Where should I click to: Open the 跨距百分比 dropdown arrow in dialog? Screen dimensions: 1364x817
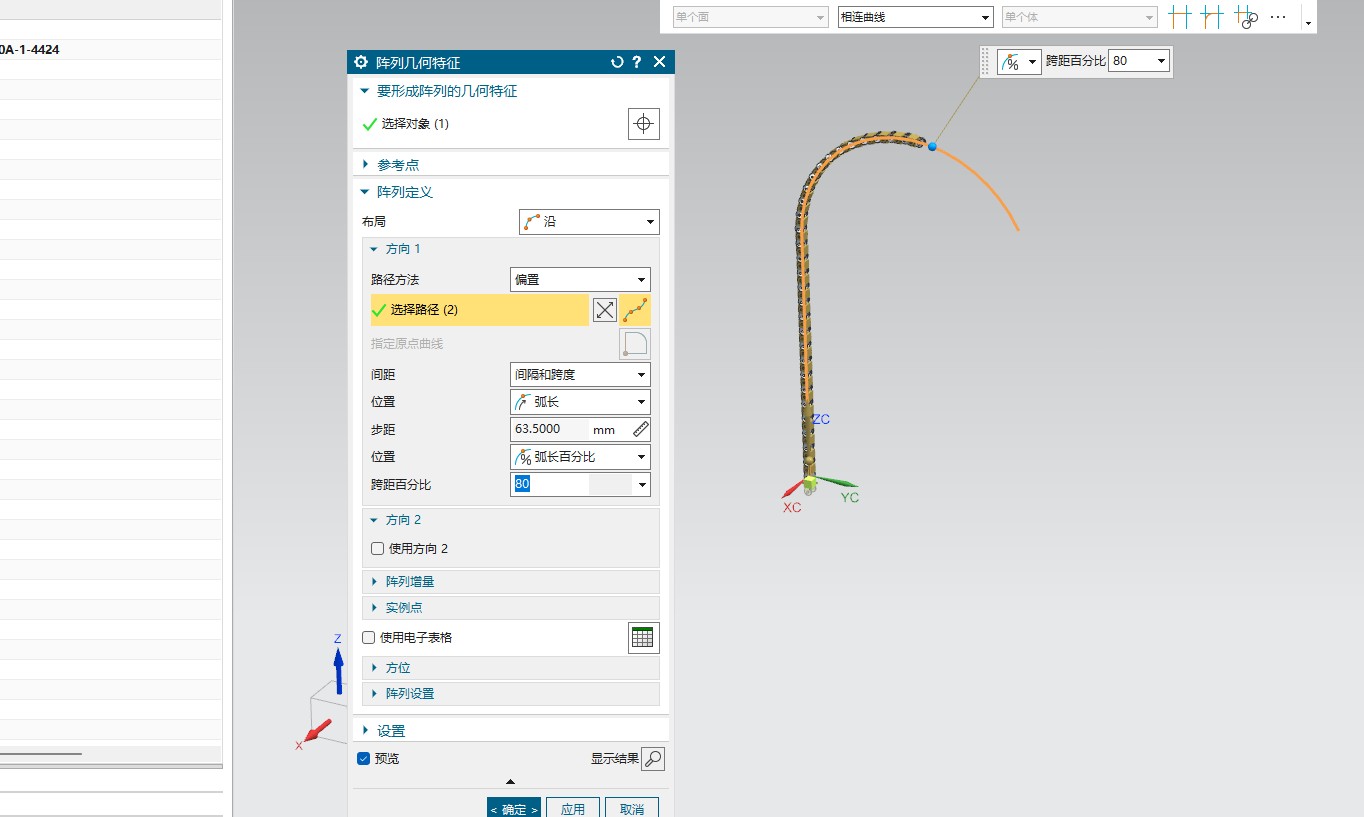pos(642,485)
